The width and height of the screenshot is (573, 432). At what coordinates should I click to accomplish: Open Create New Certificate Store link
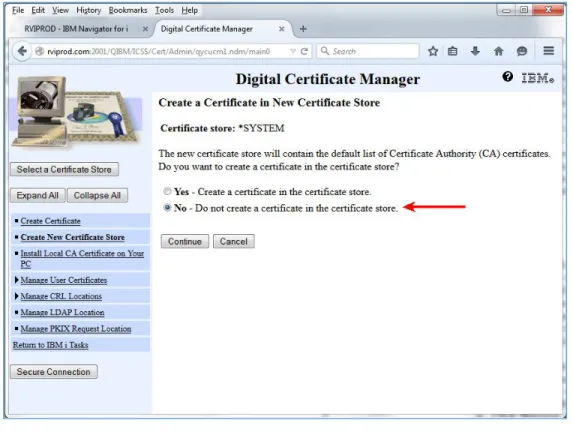pyautogui.click(x=73, y=237)
